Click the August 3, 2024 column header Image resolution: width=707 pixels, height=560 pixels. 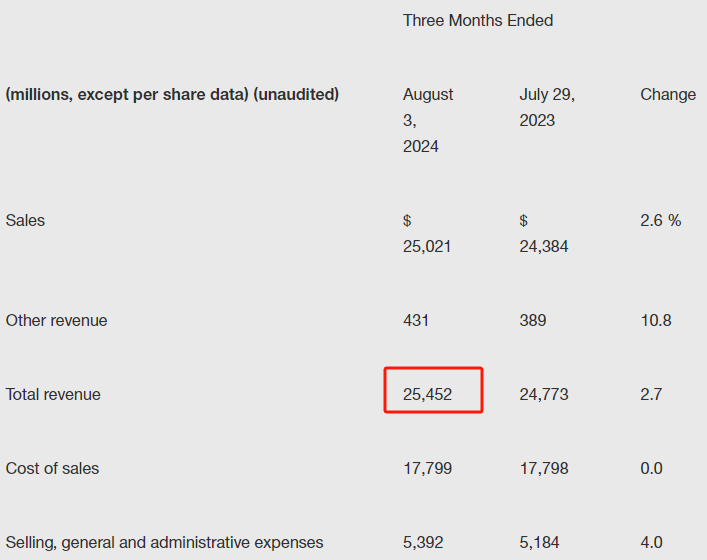[x=428, y=120]
